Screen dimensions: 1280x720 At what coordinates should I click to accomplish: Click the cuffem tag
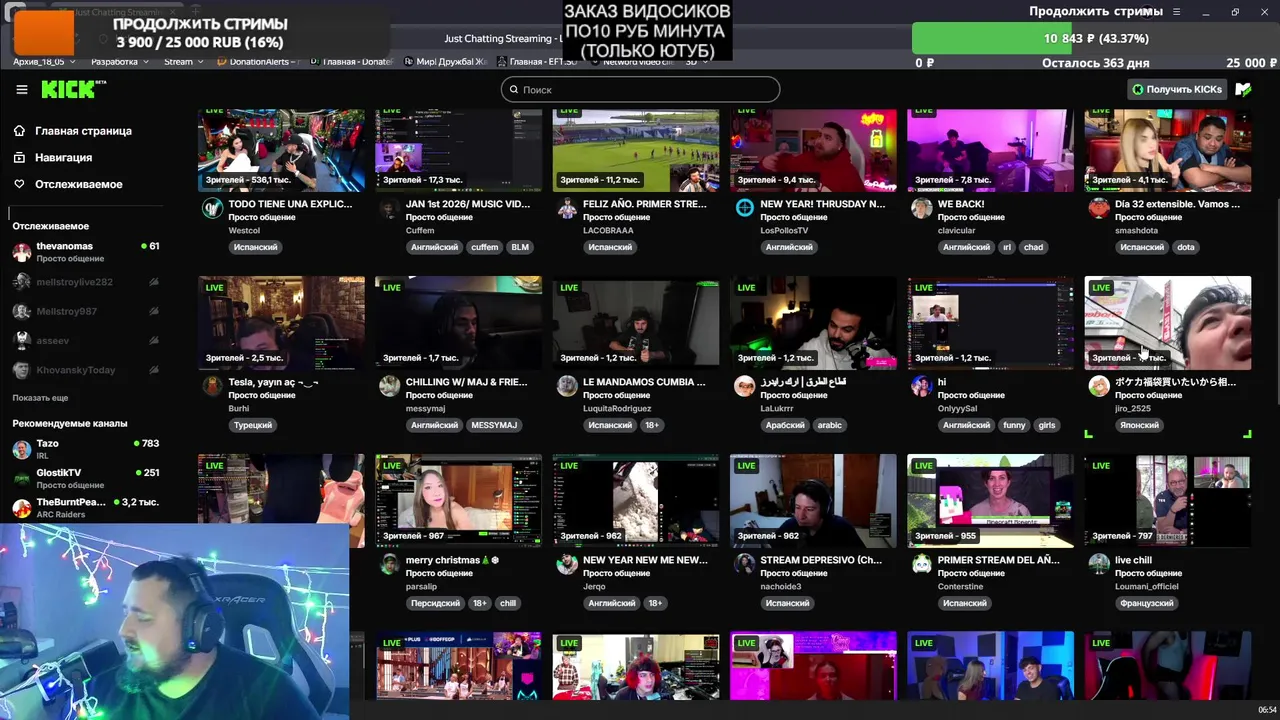[485, 247]
